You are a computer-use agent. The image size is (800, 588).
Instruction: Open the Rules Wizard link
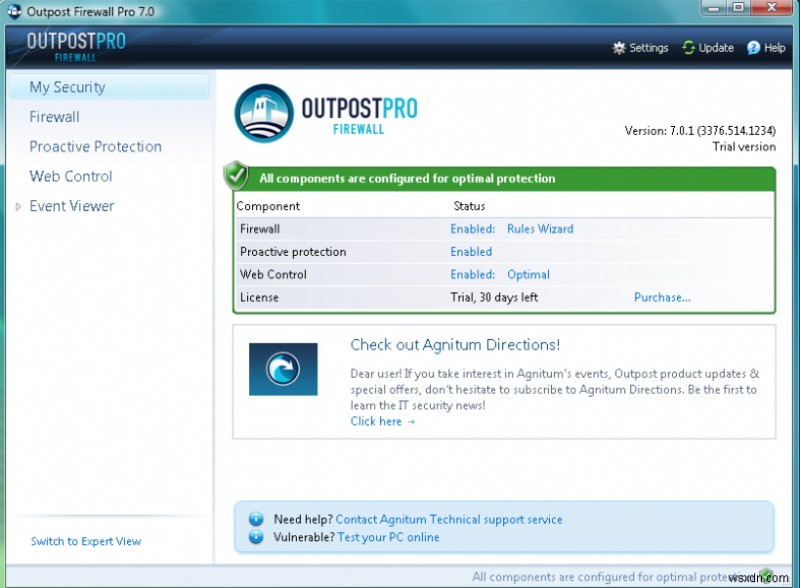tap(540, 229)
